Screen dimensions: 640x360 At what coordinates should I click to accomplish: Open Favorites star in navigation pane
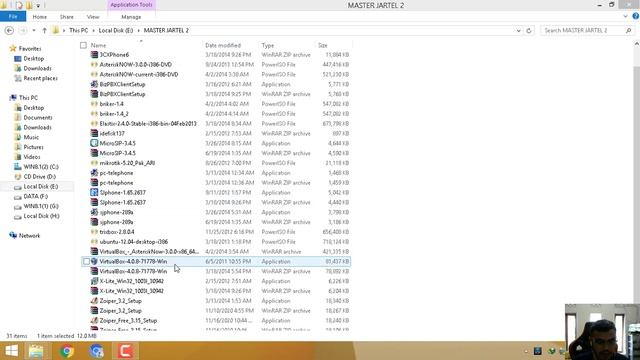point(13,49)
